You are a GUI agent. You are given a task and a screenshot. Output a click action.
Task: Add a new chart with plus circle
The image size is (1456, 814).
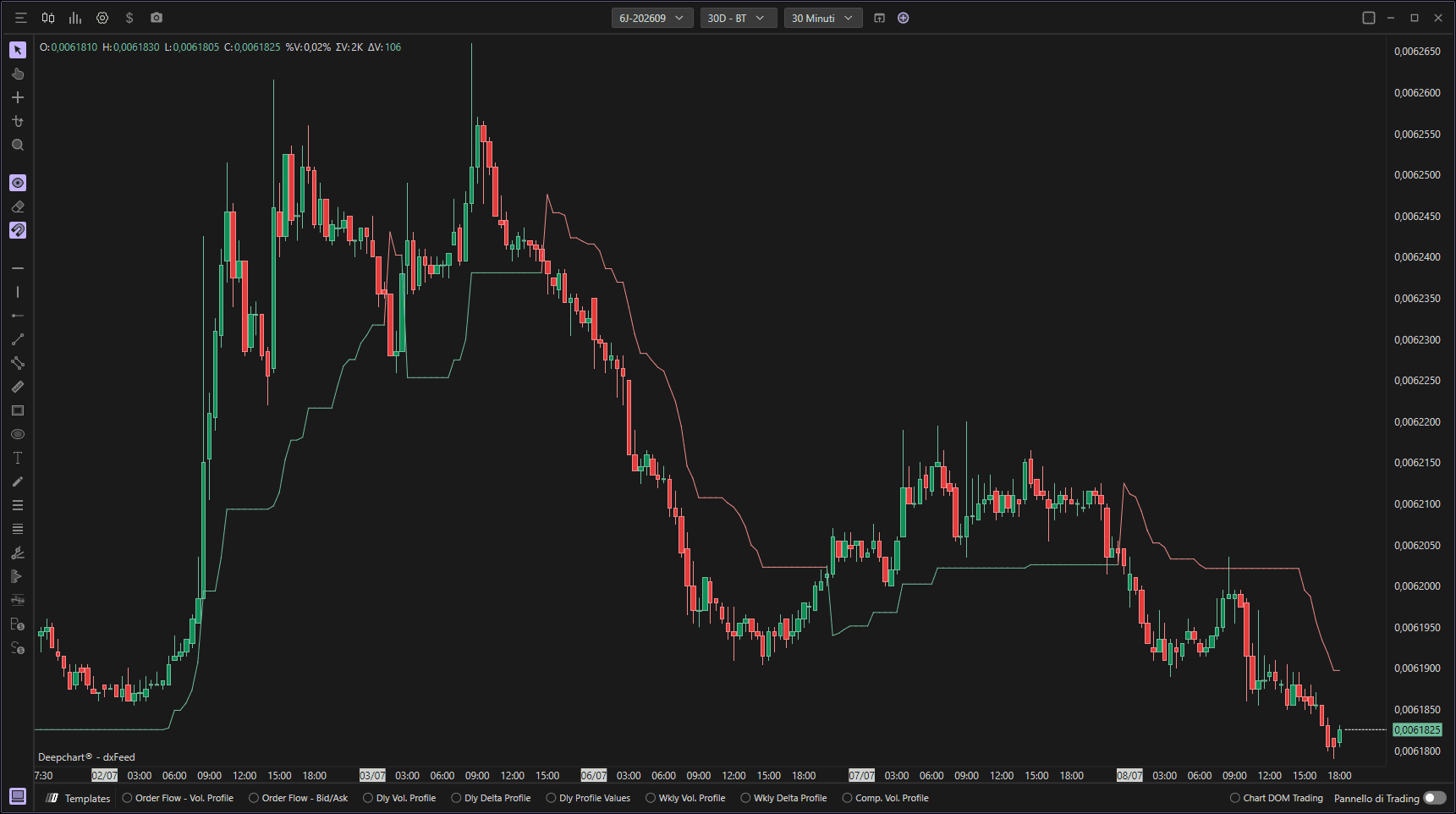click(903, 18)
